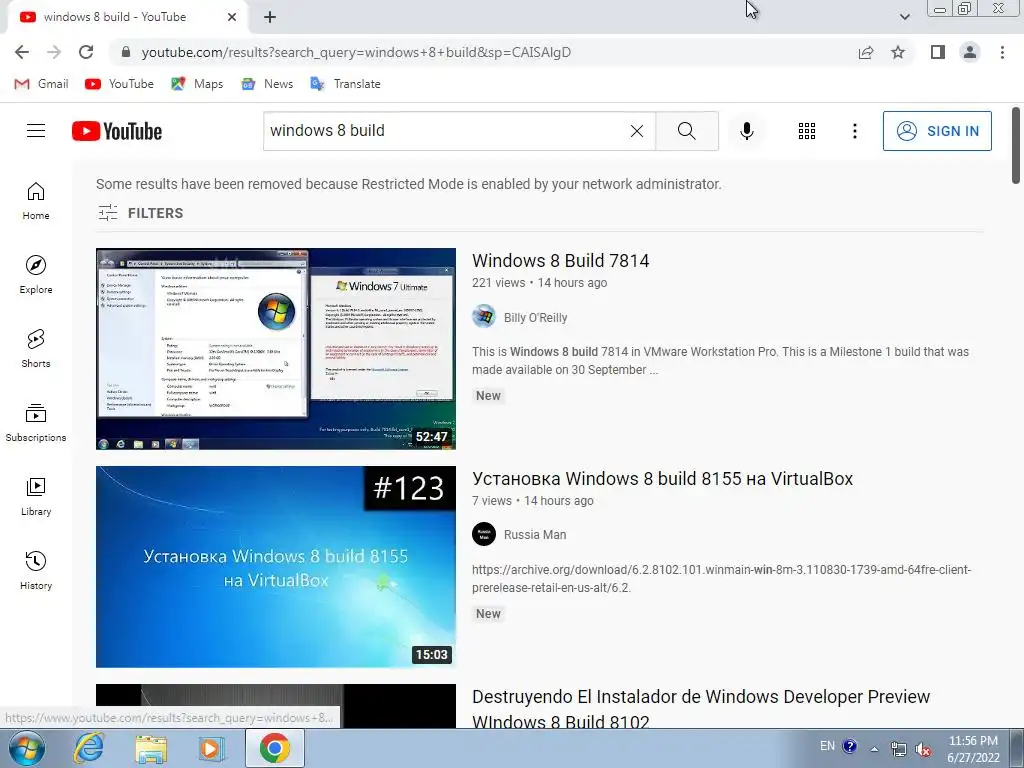Click the muted volume tray icon
This screenshot has width=1024, height=768.
923,749
